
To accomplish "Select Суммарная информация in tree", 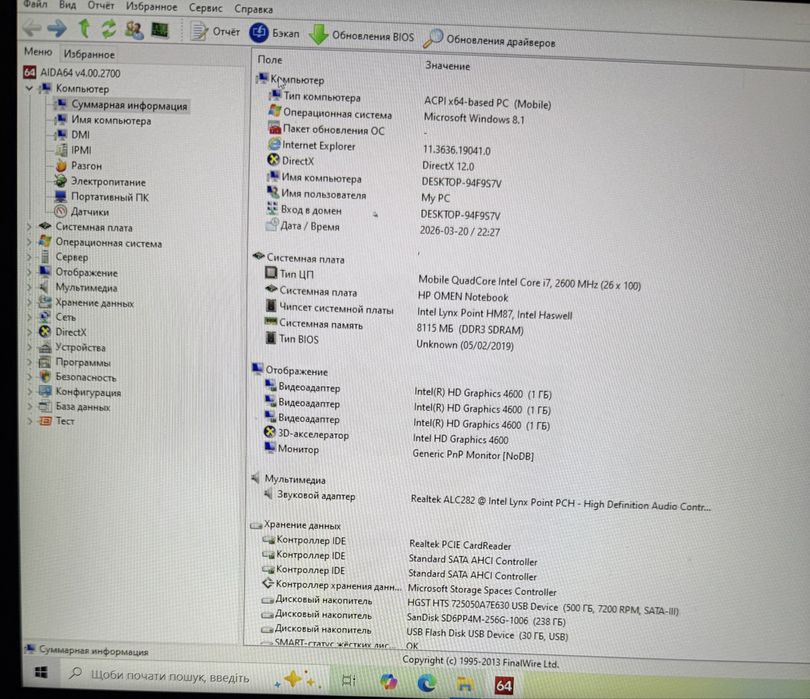I will click(129, 105).
